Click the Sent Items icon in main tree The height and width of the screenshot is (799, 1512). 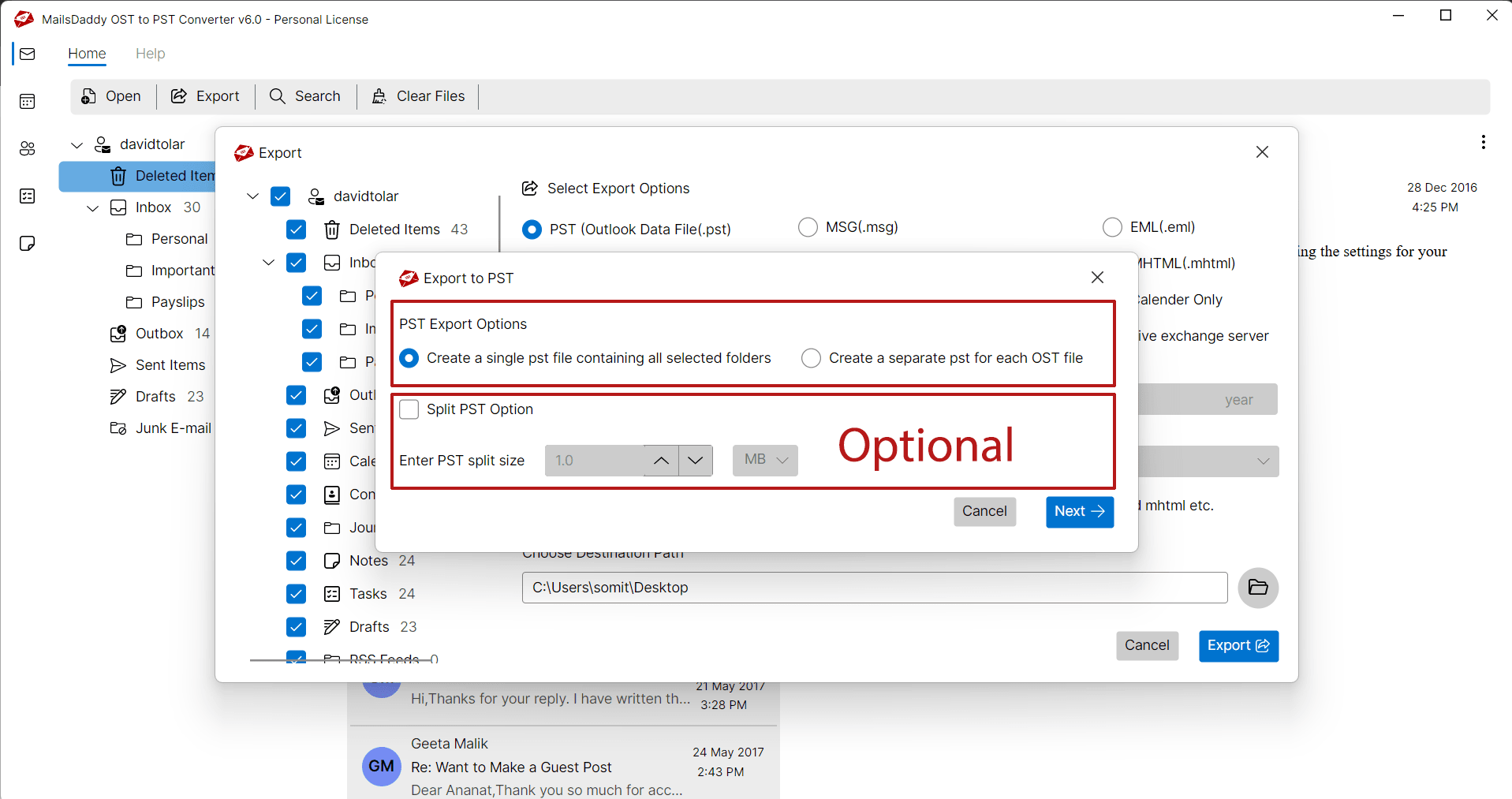click(x=118, y=365)
